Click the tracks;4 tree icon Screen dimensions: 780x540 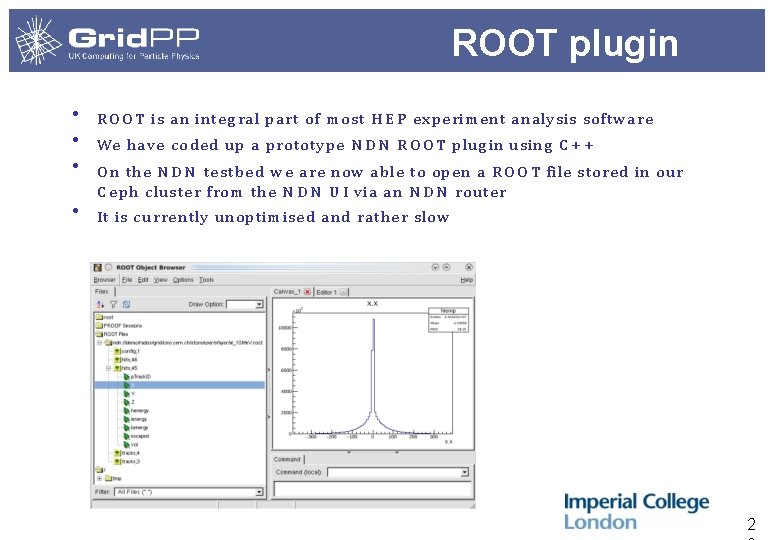(117, 453)
